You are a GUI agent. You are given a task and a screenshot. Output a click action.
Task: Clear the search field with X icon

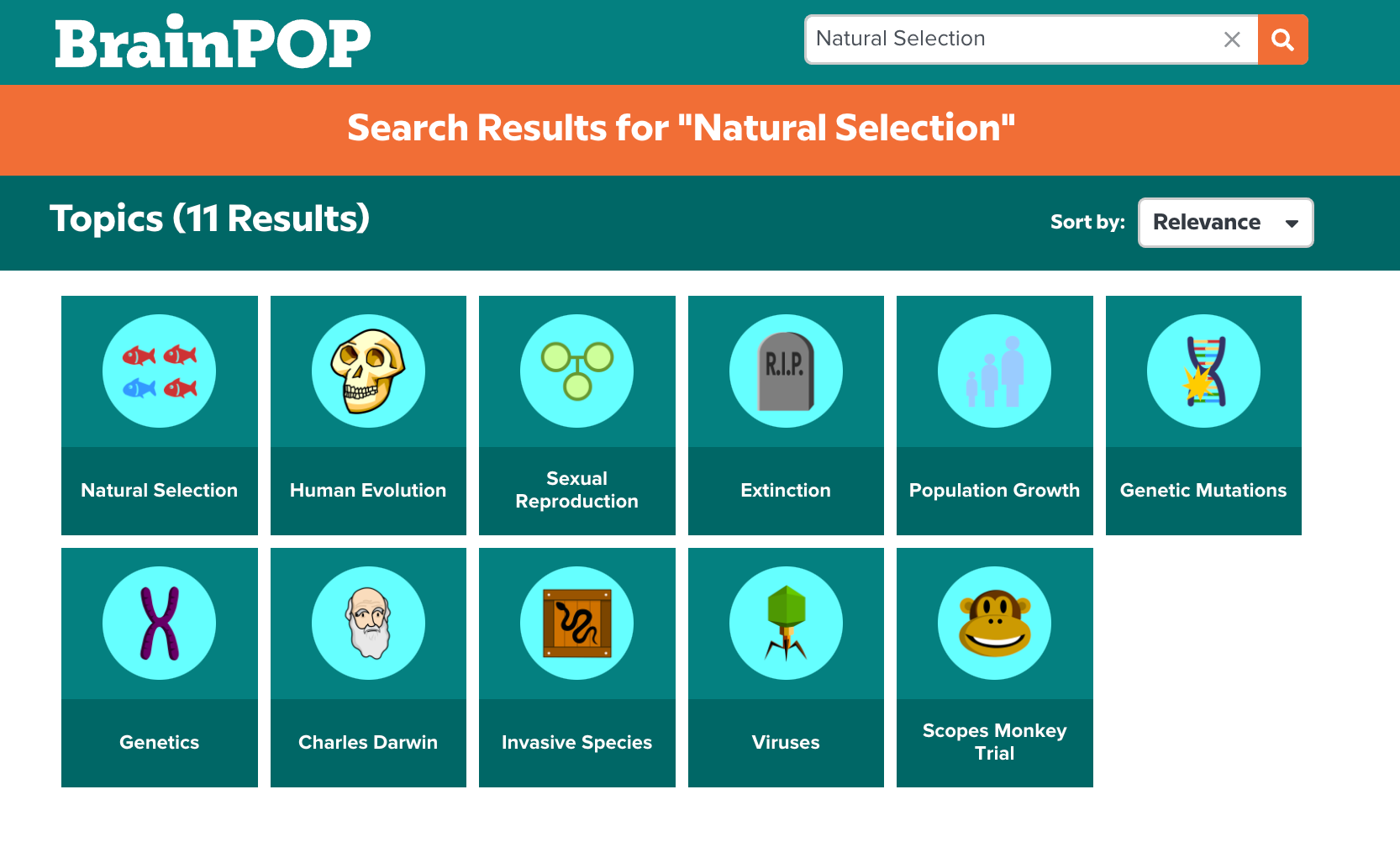(x=1232, y=39)
